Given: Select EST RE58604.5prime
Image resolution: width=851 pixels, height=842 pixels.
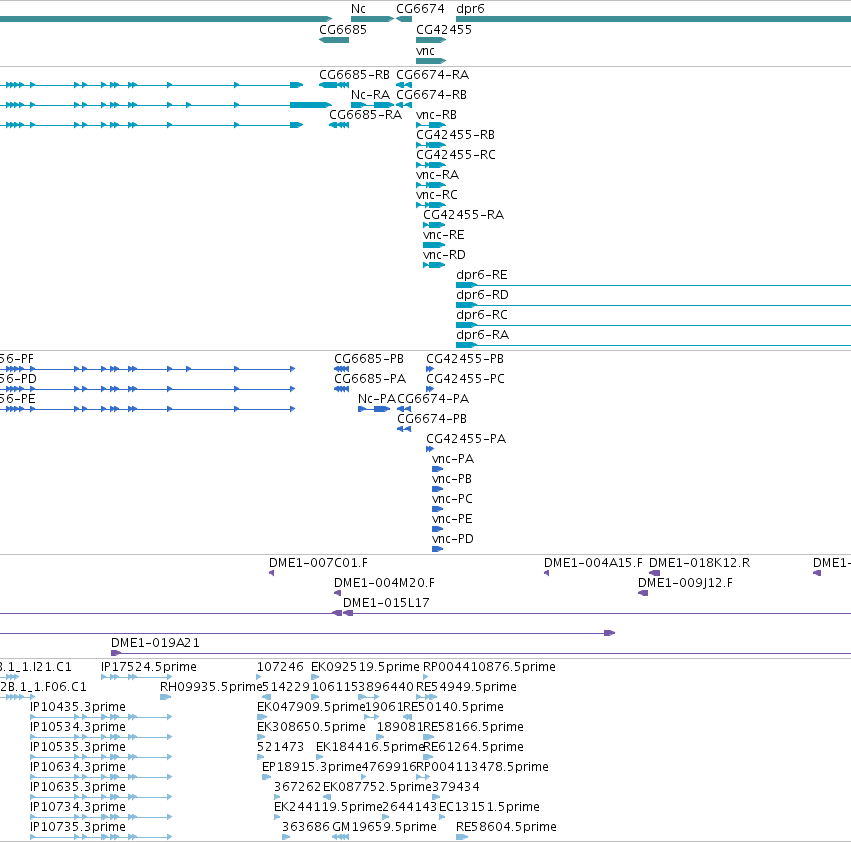Looking at the screenshot, I should (x=506, y=827).
